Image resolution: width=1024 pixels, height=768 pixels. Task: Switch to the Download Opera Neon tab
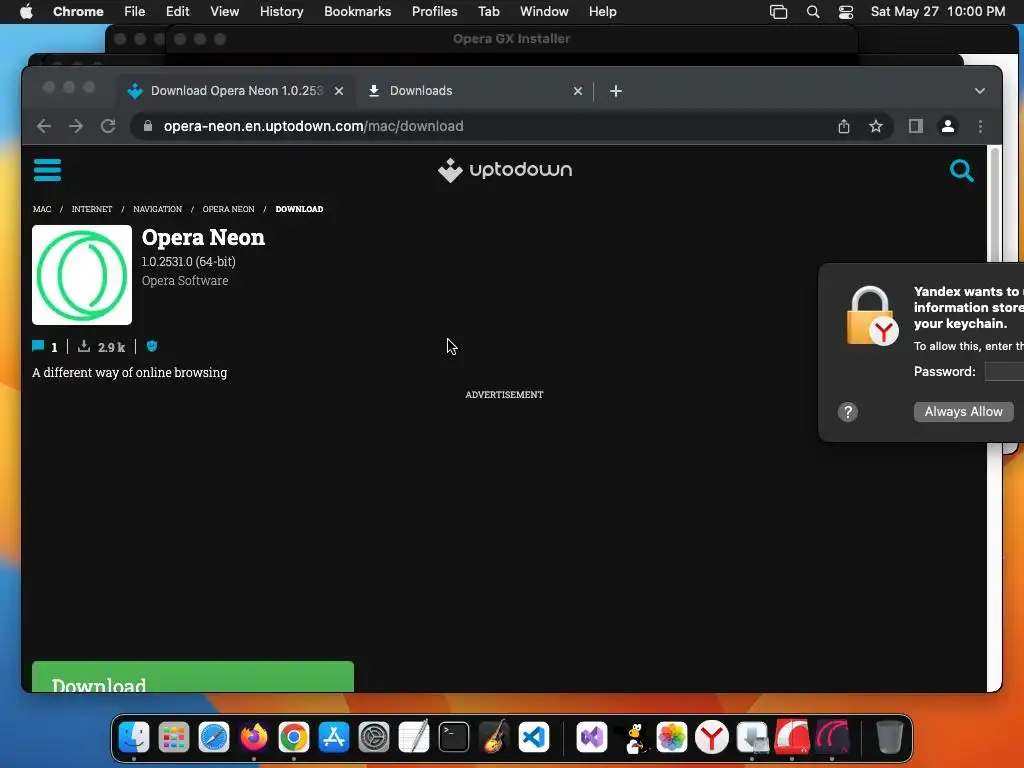click(236, 91)
